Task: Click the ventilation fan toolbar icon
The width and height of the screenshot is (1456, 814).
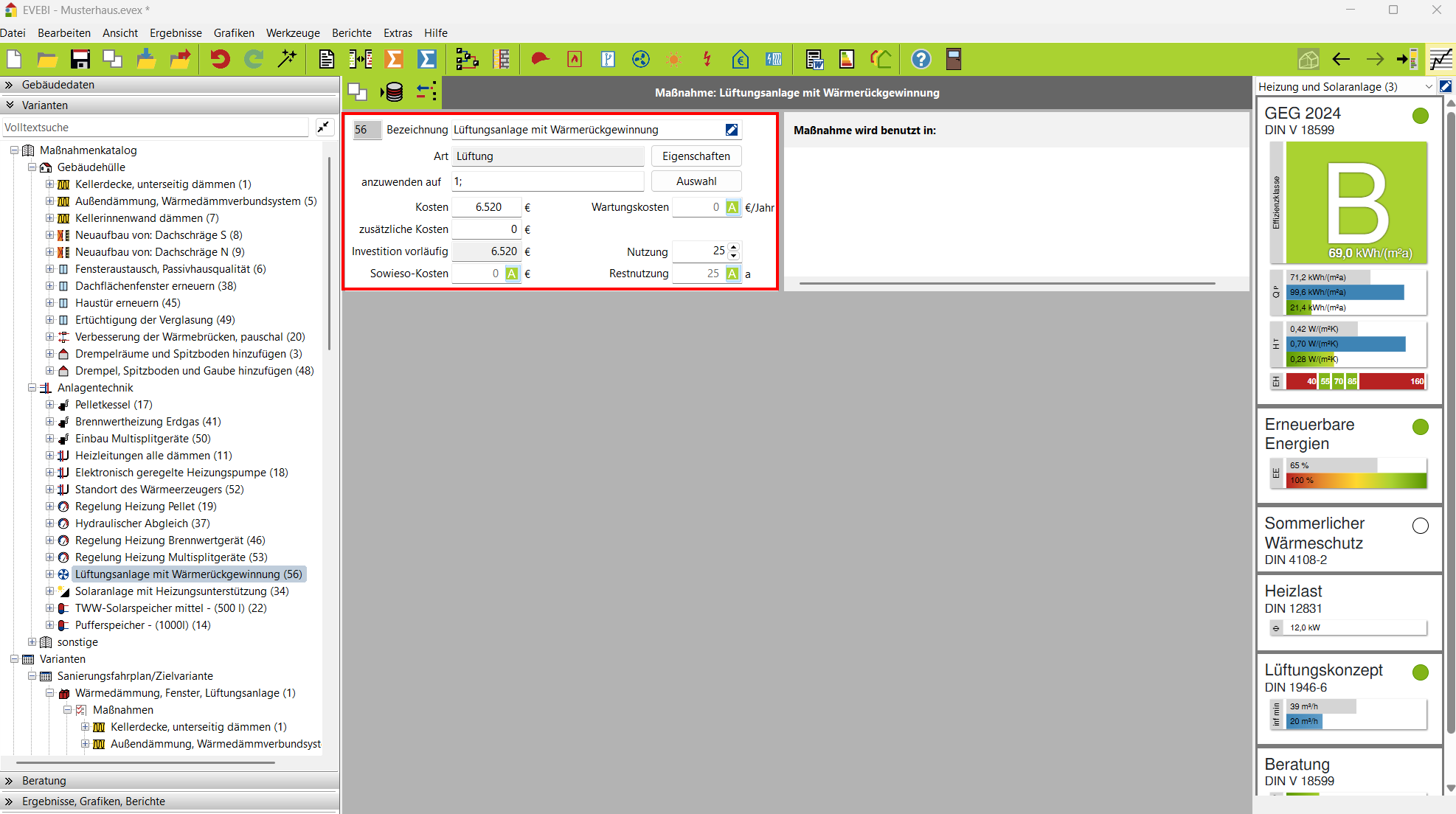Action: pos(640,60)
